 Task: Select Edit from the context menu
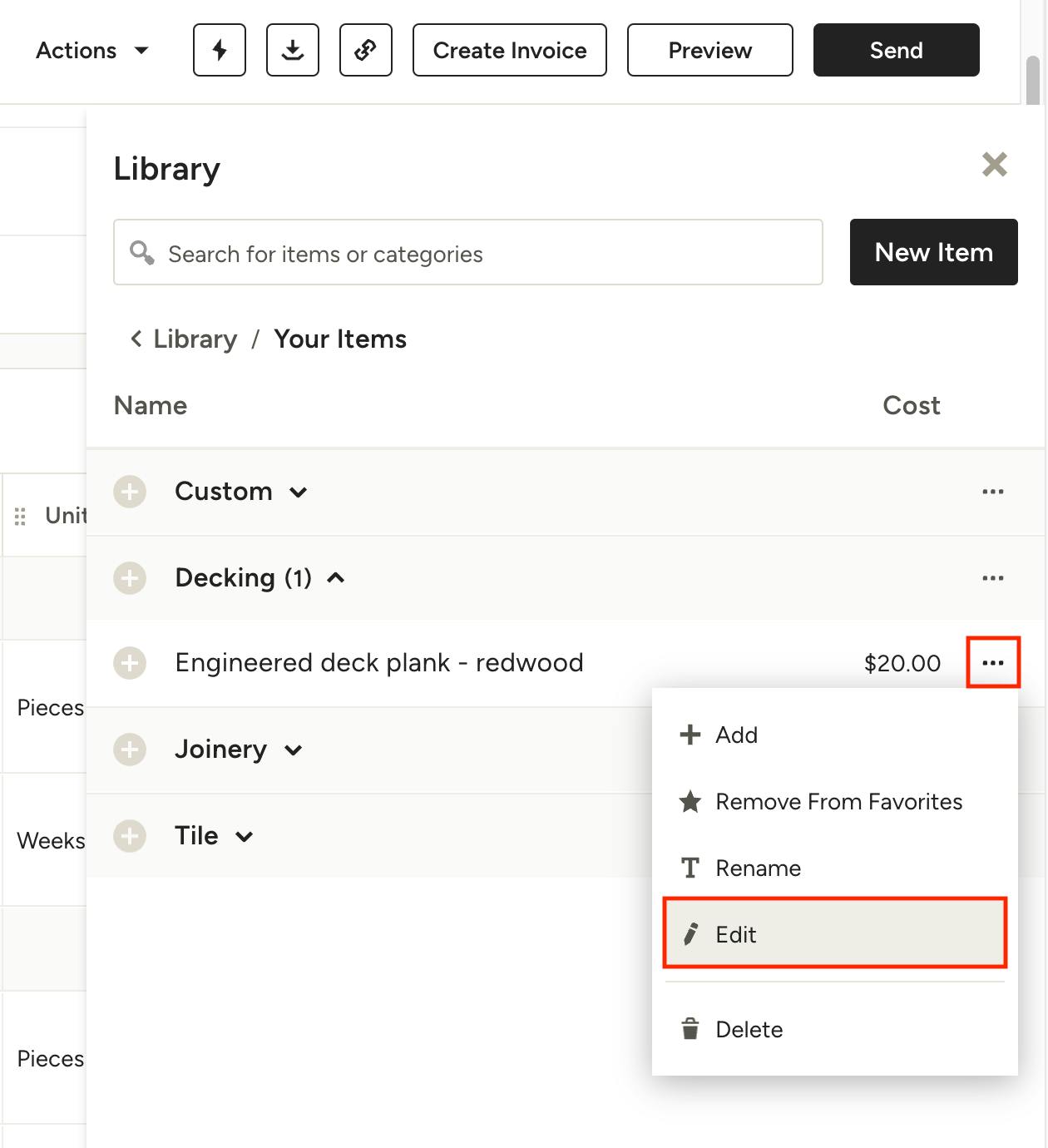(834, 934)
